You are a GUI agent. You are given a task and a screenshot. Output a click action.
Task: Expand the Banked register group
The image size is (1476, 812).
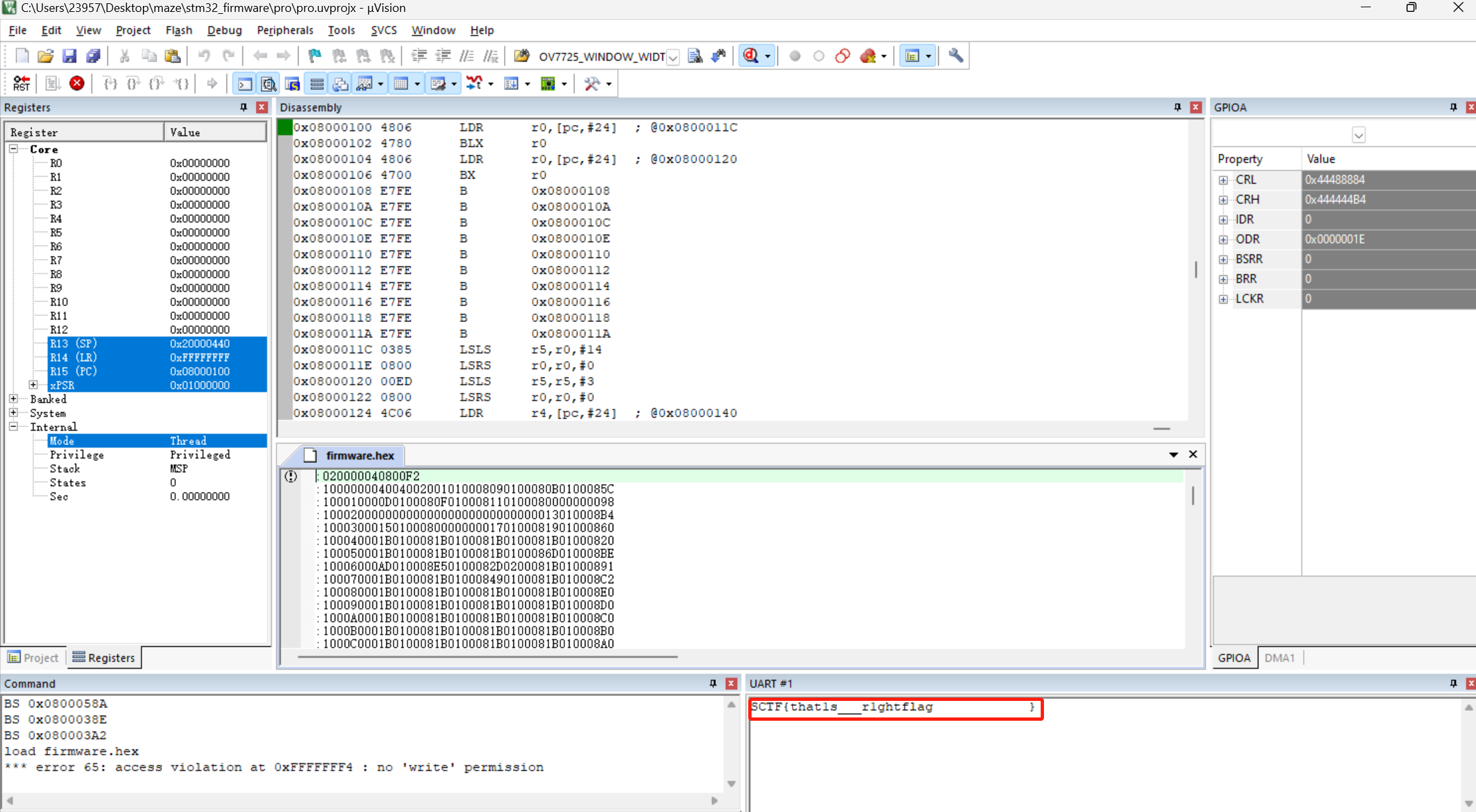pyautogui.click(x=13, y=399)
